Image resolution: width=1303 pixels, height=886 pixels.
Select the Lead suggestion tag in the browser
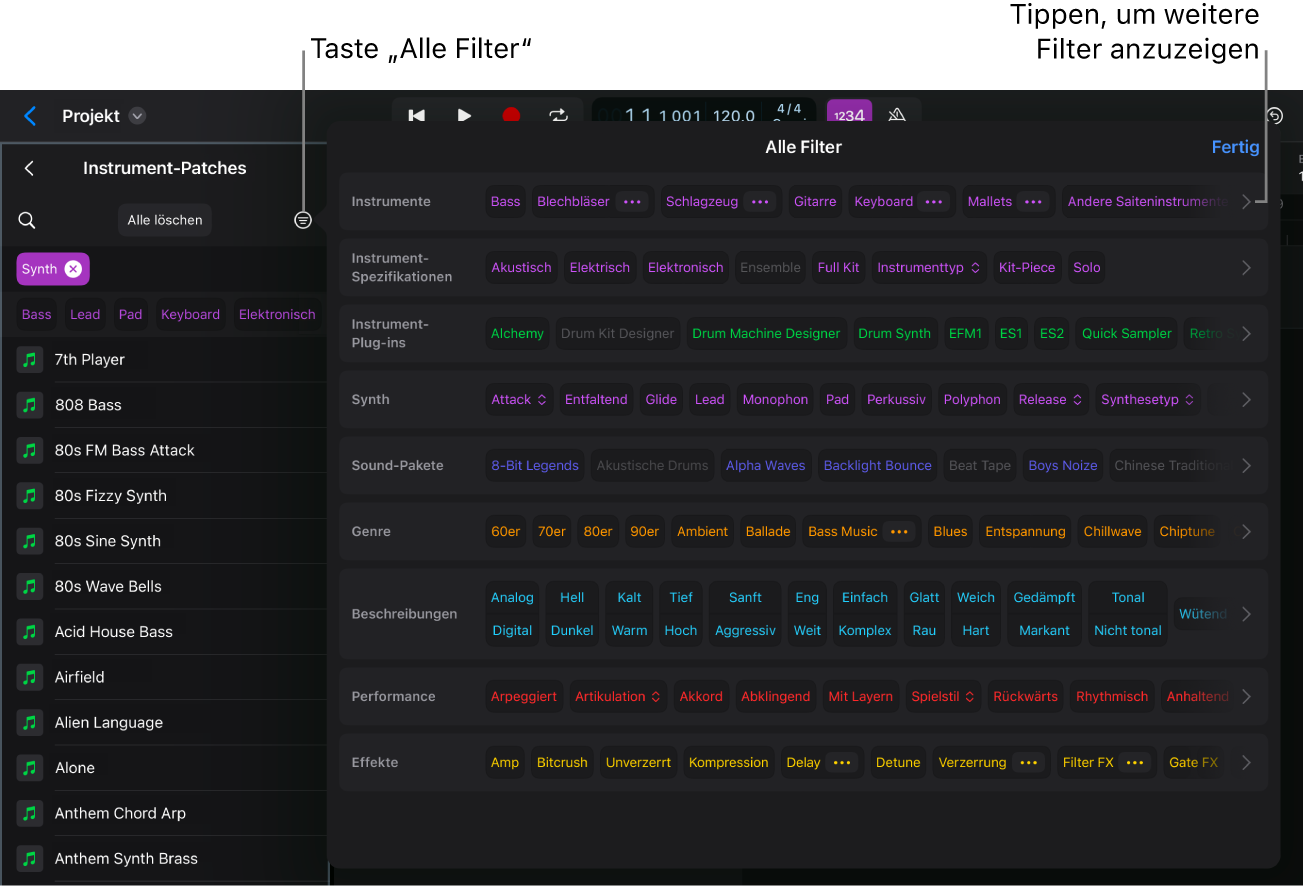[x=85, y=314]
